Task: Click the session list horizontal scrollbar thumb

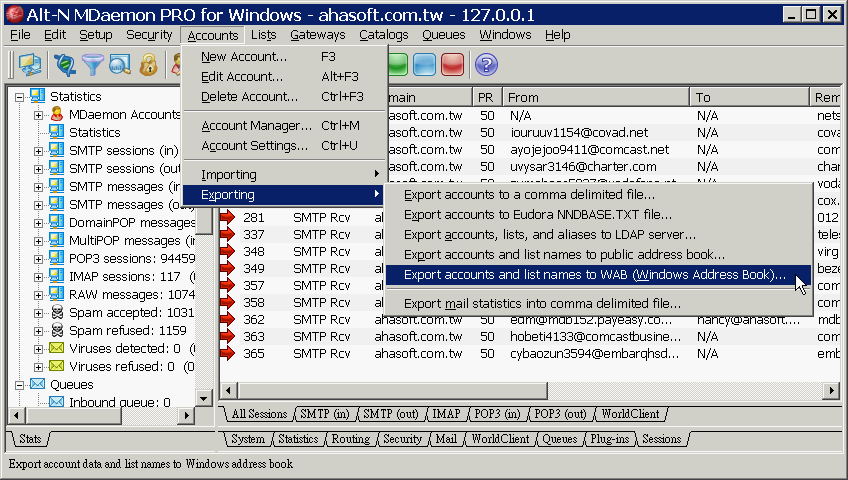Action: point(393,390)
